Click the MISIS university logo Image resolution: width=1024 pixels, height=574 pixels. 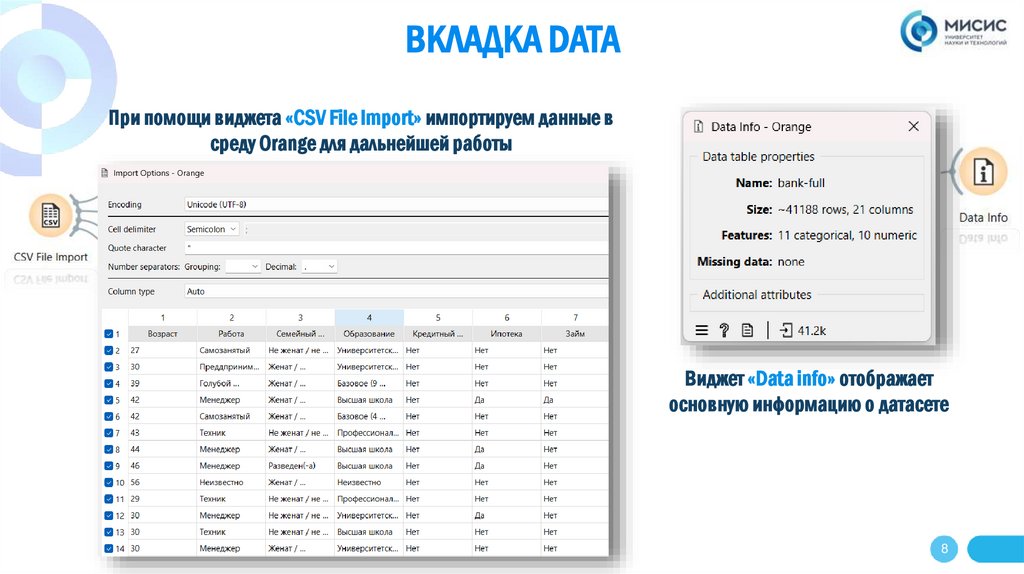coord(953,31)
